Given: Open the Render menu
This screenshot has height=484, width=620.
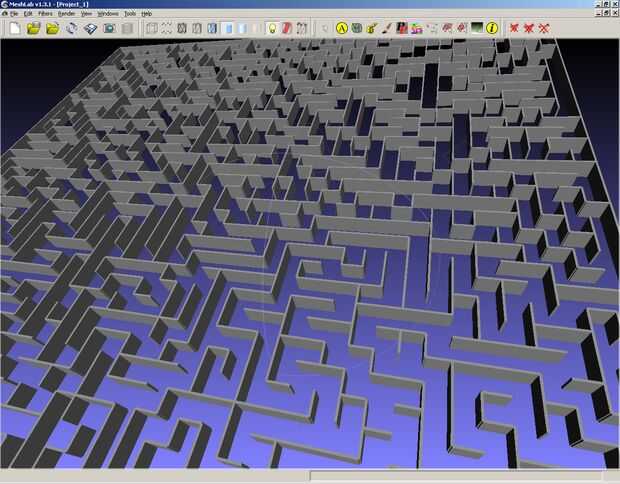Looking at the screenshot, I should (66, 13).
